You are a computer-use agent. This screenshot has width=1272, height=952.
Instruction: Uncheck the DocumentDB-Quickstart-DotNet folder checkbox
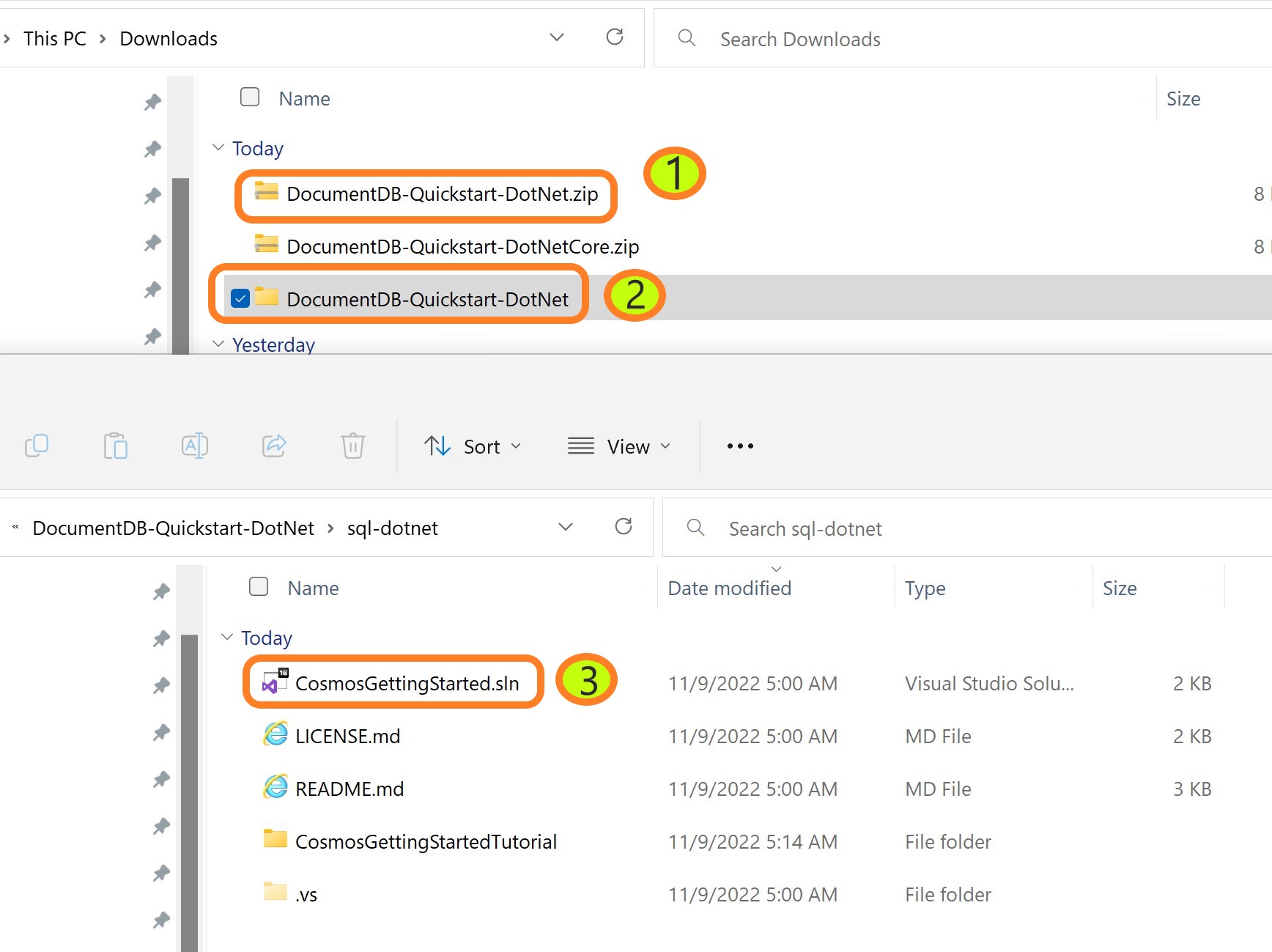coord(240,298)
